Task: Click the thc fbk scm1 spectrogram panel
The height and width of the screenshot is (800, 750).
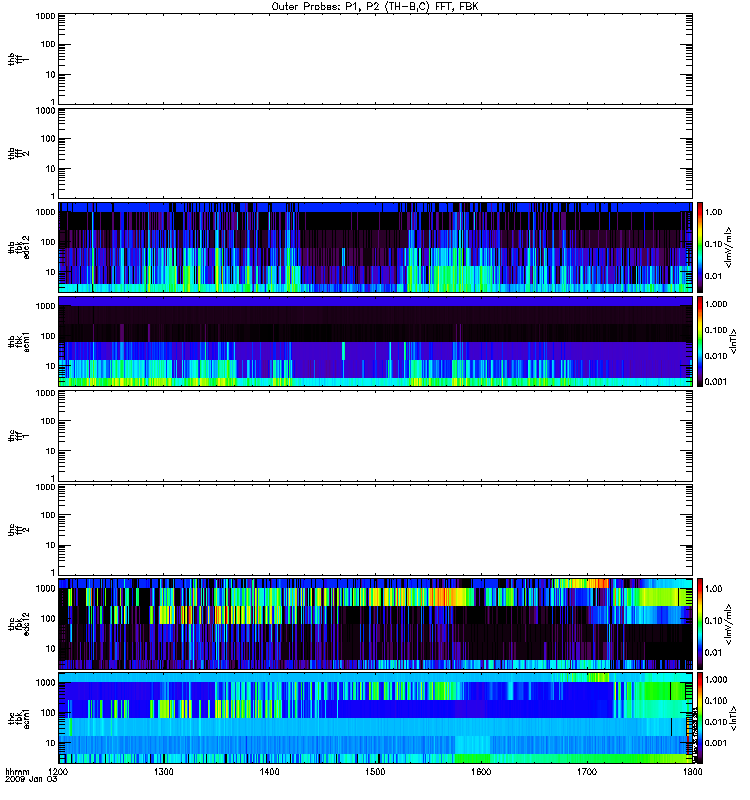Action: click(375, 718)
